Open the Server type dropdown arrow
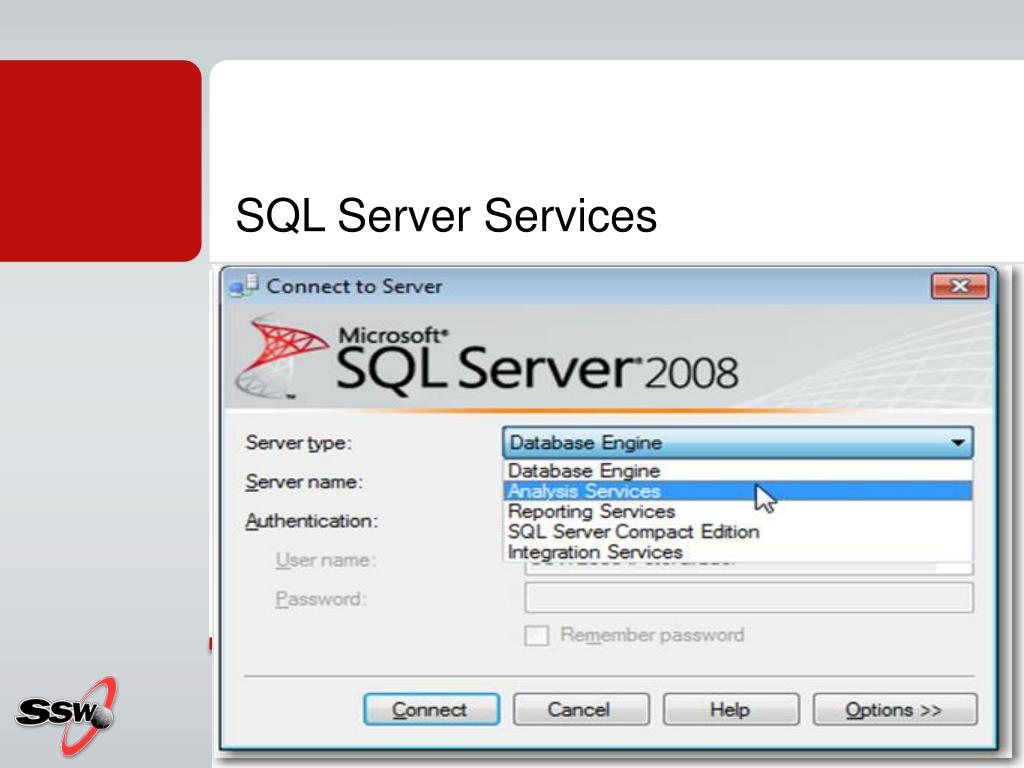The height and width of the screenshot is (768, 1024). (x=957, y=443)
